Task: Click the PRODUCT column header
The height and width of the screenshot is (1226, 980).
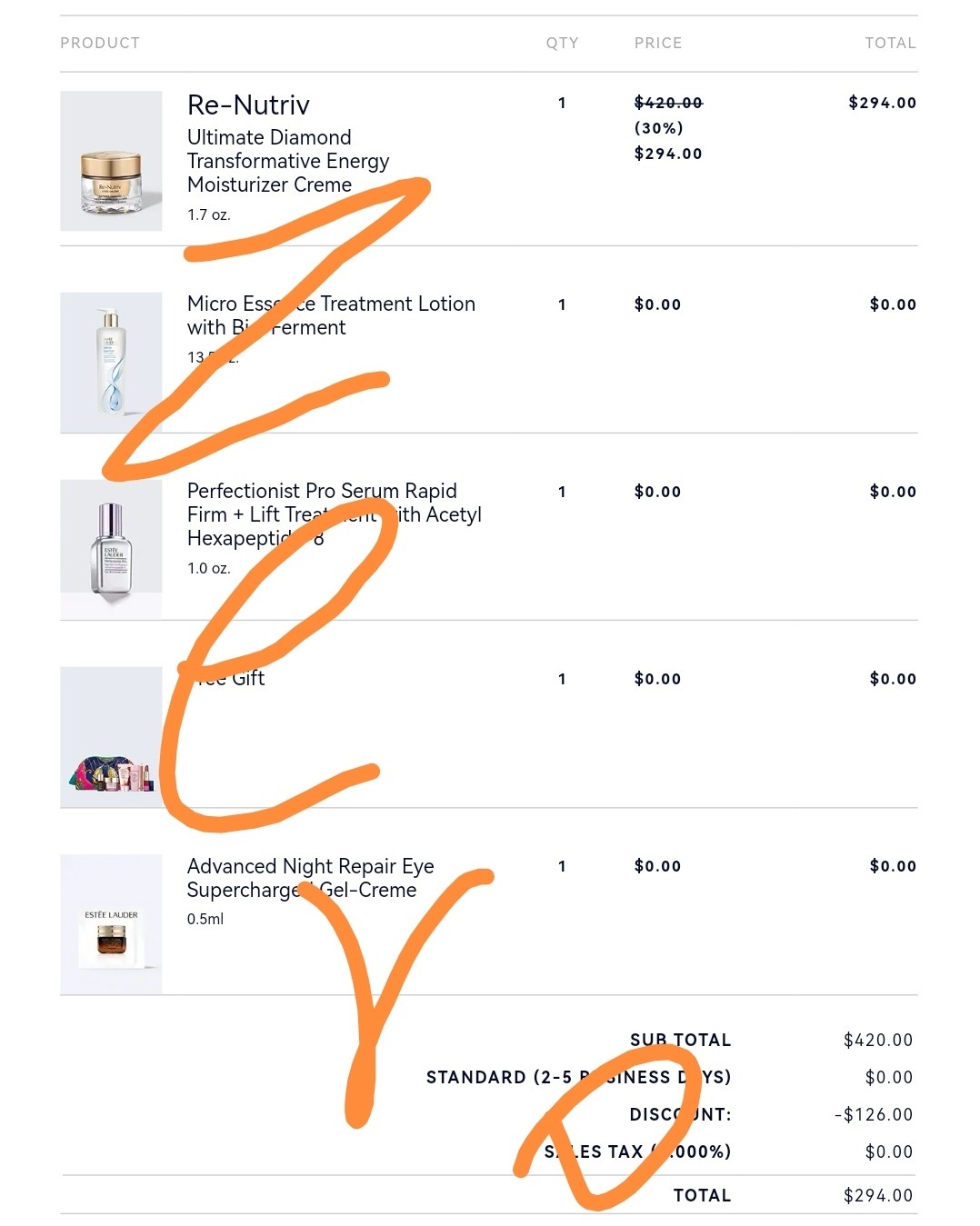Action: 100,43
